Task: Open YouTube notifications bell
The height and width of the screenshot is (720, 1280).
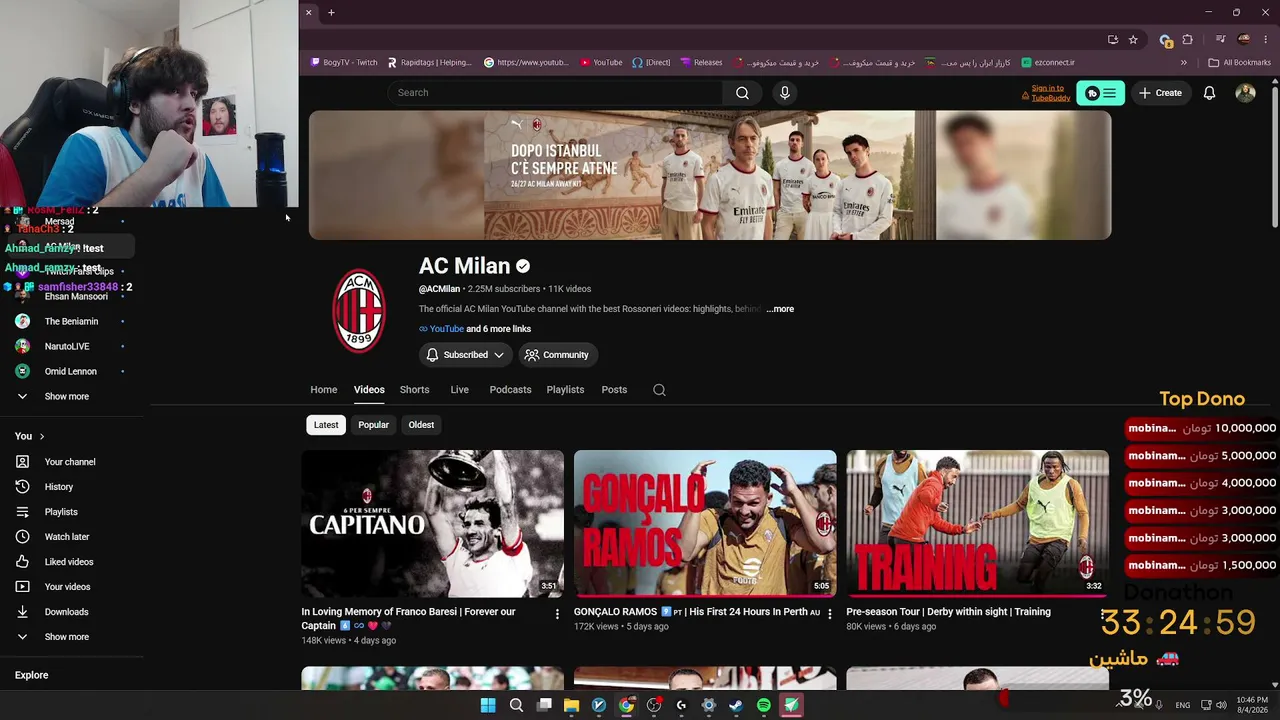Action: pyautogui.click(x=1209, y=93)
